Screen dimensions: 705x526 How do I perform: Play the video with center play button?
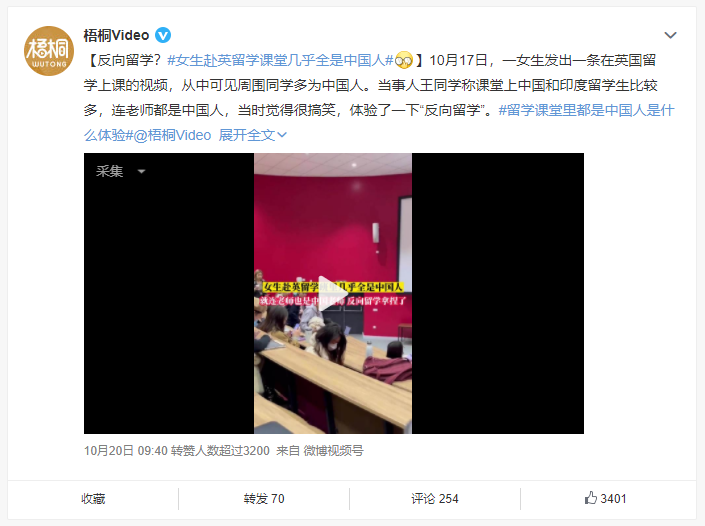pyautogui.click(x=333, y=294)
